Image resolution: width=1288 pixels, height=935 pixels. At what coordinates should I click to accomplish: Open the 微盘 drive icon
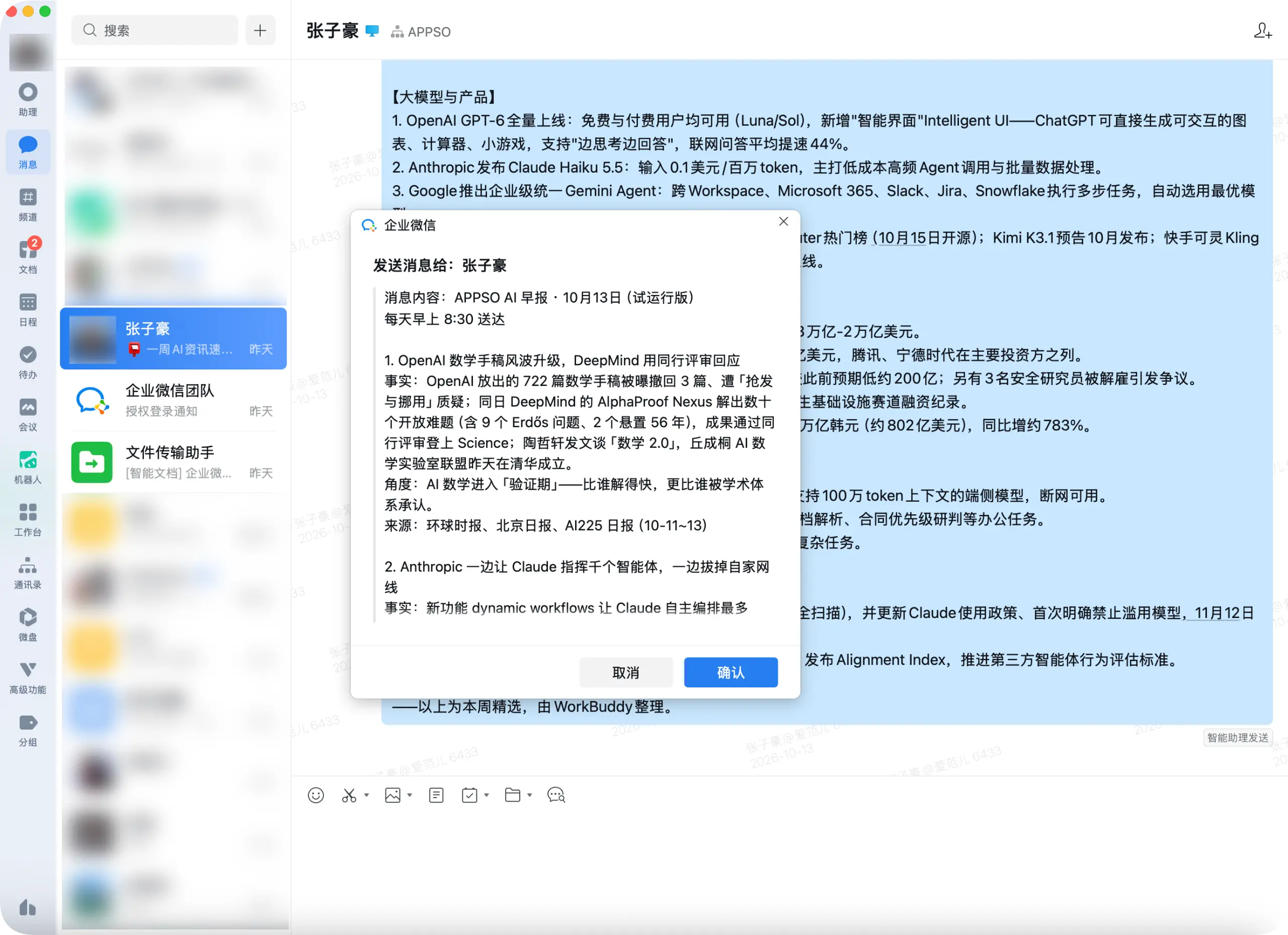[x=28, y=625]
